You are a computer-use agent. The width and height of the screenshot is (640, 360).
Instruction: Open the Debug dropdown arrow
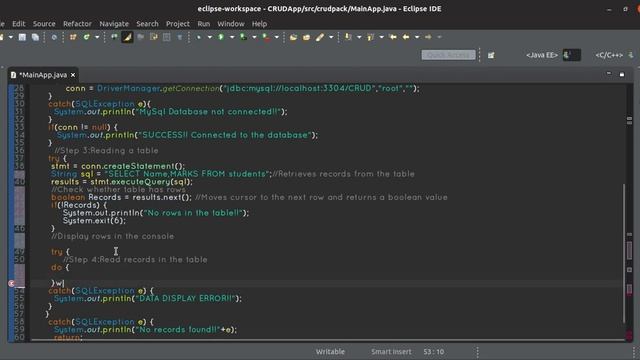[x=210, y=37]
